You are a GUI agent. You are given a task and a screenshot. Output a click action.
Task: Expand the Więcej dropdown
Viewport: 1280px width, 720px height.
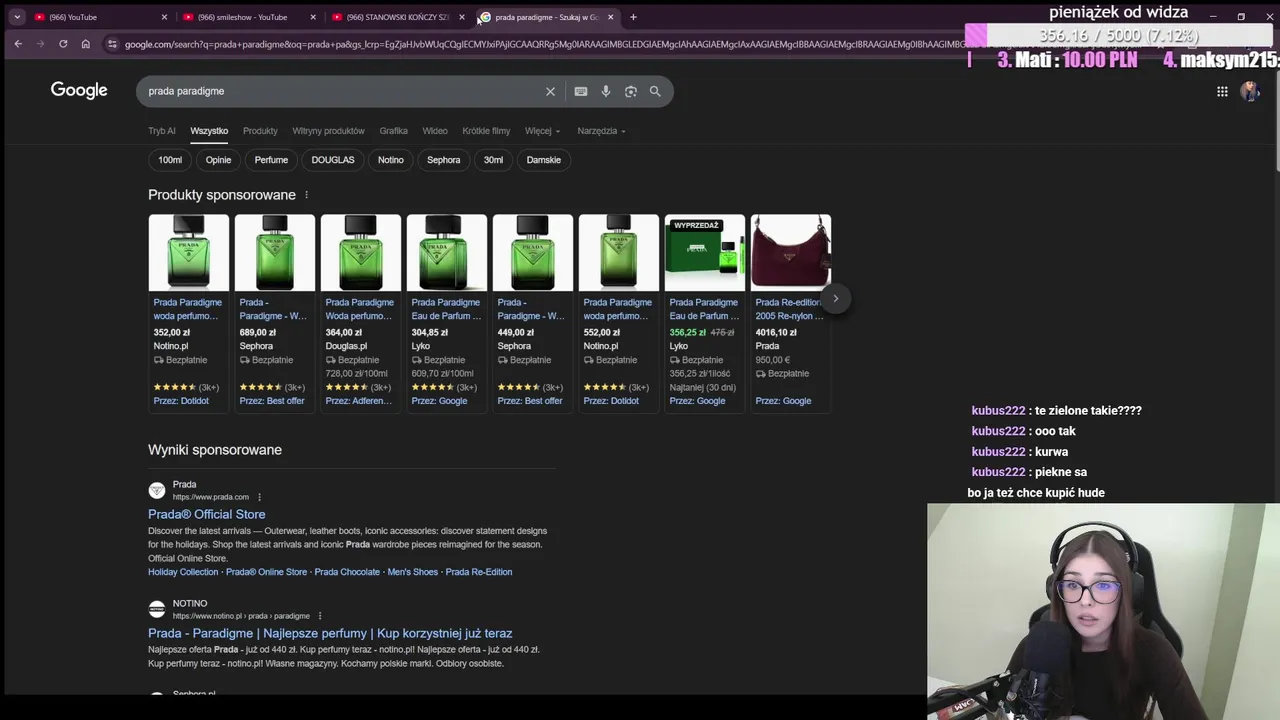tap(542, 131)
